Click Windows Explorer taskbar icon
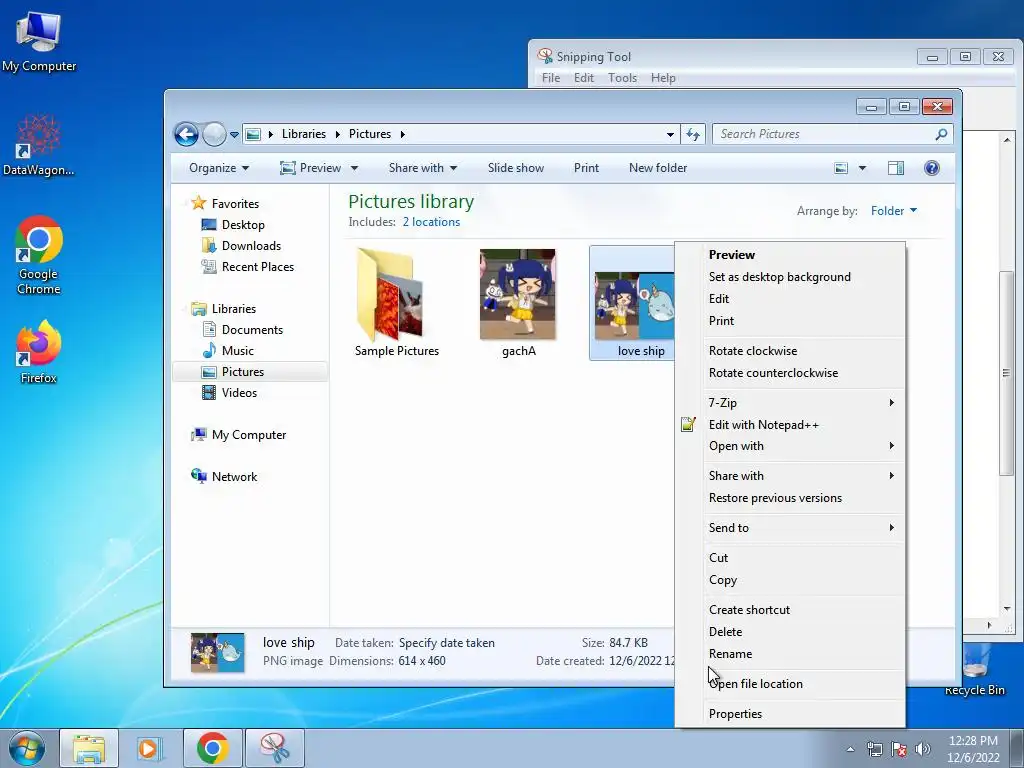The image size is (1024, 768). pos(89,748)
